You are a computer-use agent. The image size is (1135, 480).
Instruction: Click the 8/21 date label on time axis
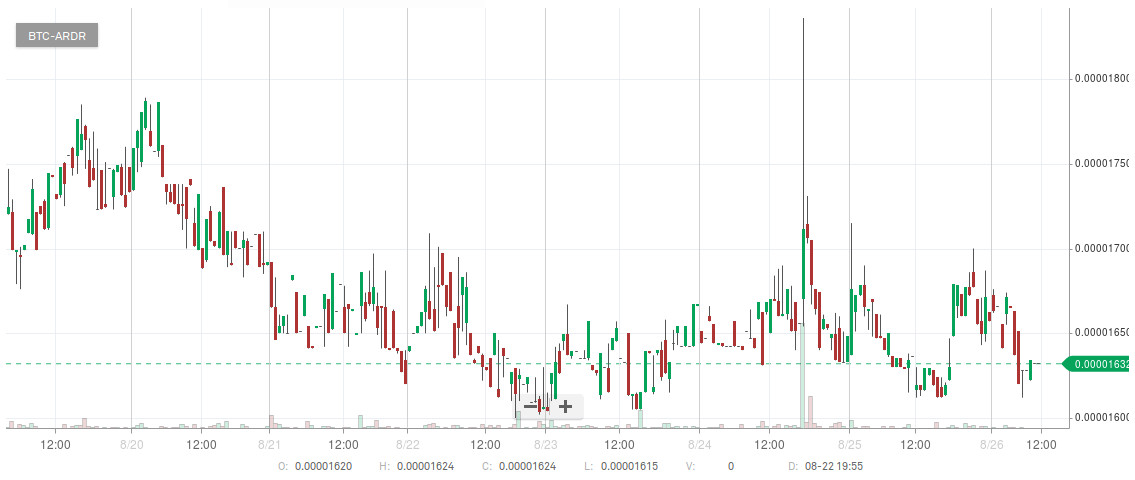(269, 444)
